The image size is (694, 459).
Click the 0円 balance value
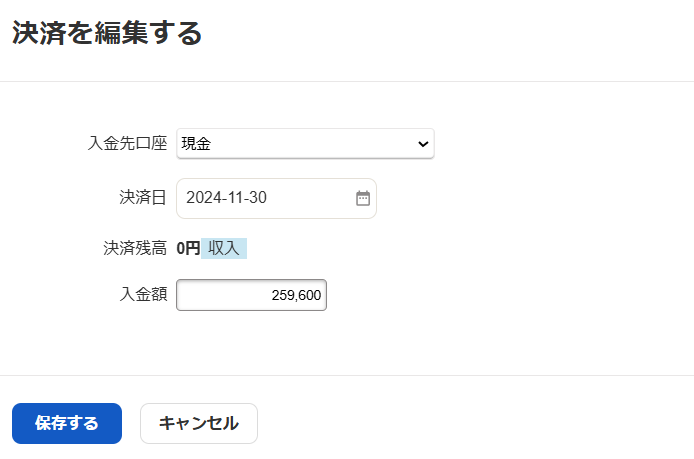pyautogui.click(x=188, y=248)
